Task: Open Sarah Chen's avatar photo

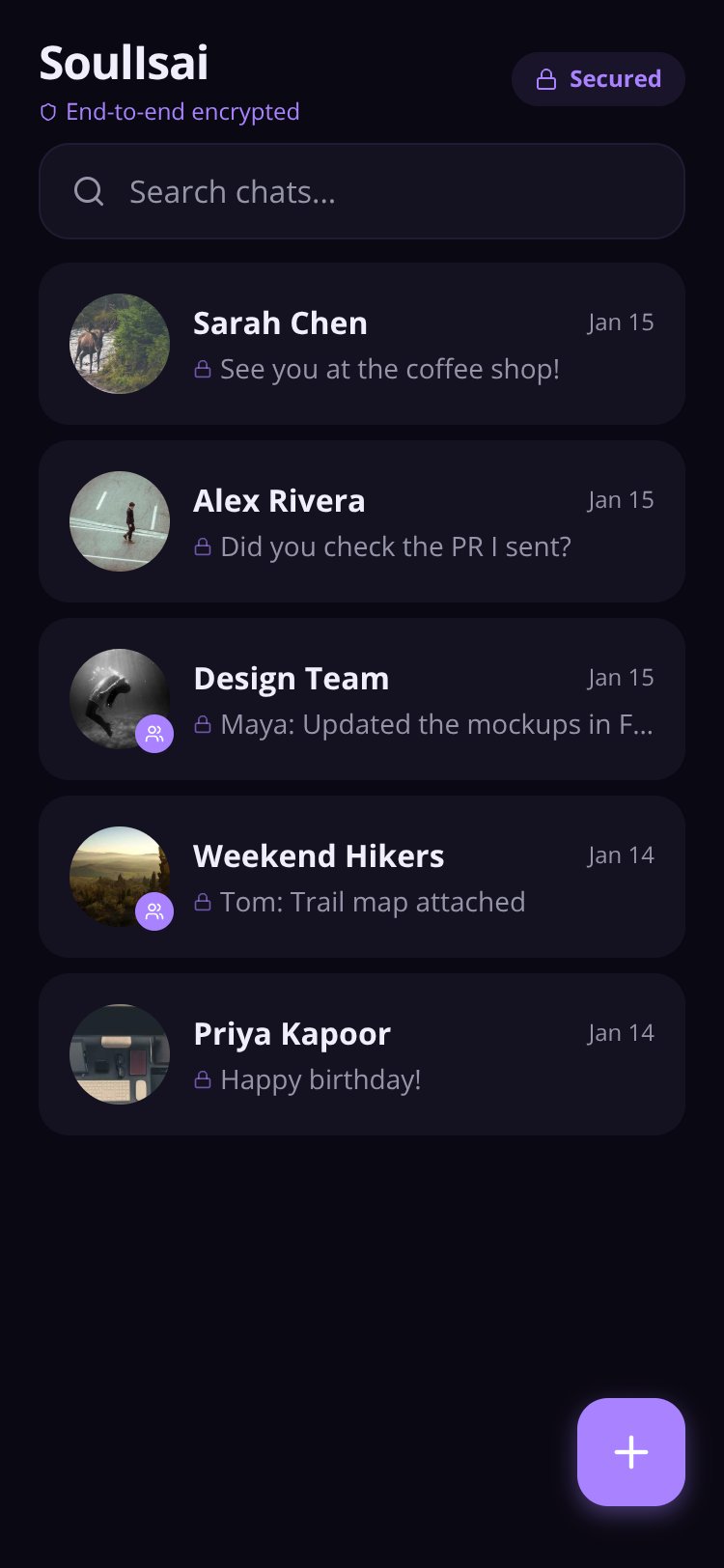Action: click(120, 344)
